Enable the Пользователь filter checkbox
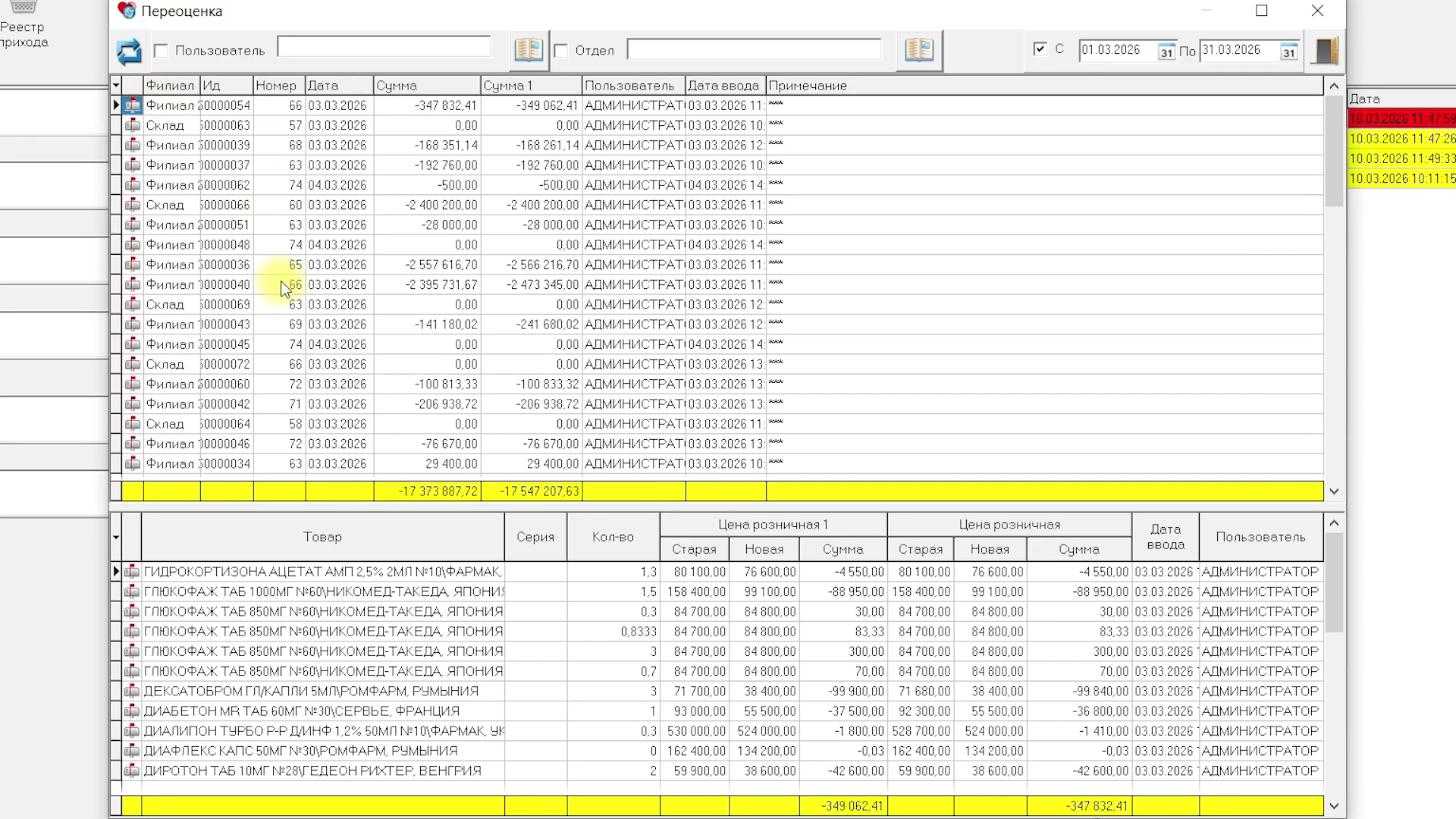 pos(161,51)
